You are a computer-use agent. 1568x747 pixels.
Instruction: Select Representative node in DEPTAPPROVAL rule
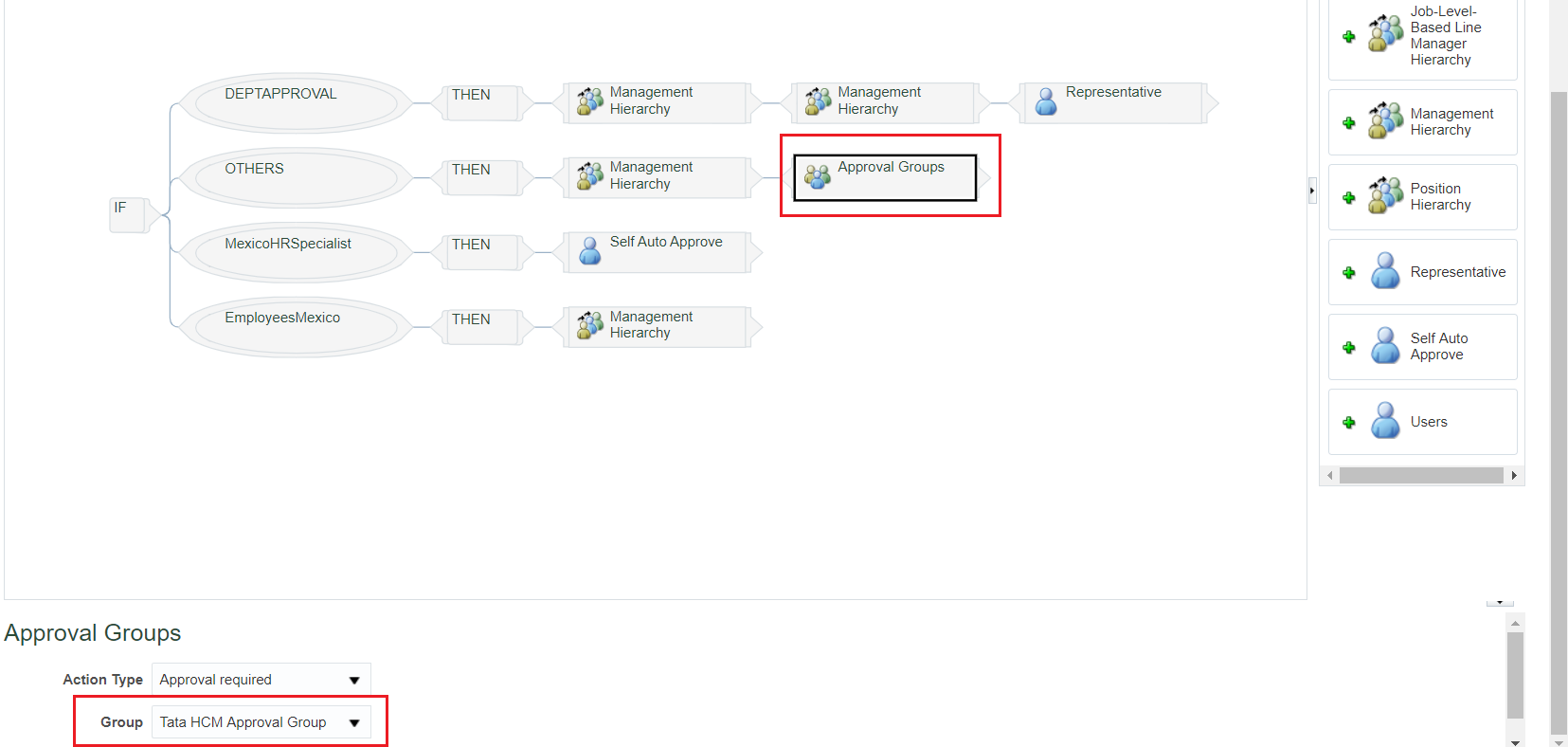click(1112, 102)
